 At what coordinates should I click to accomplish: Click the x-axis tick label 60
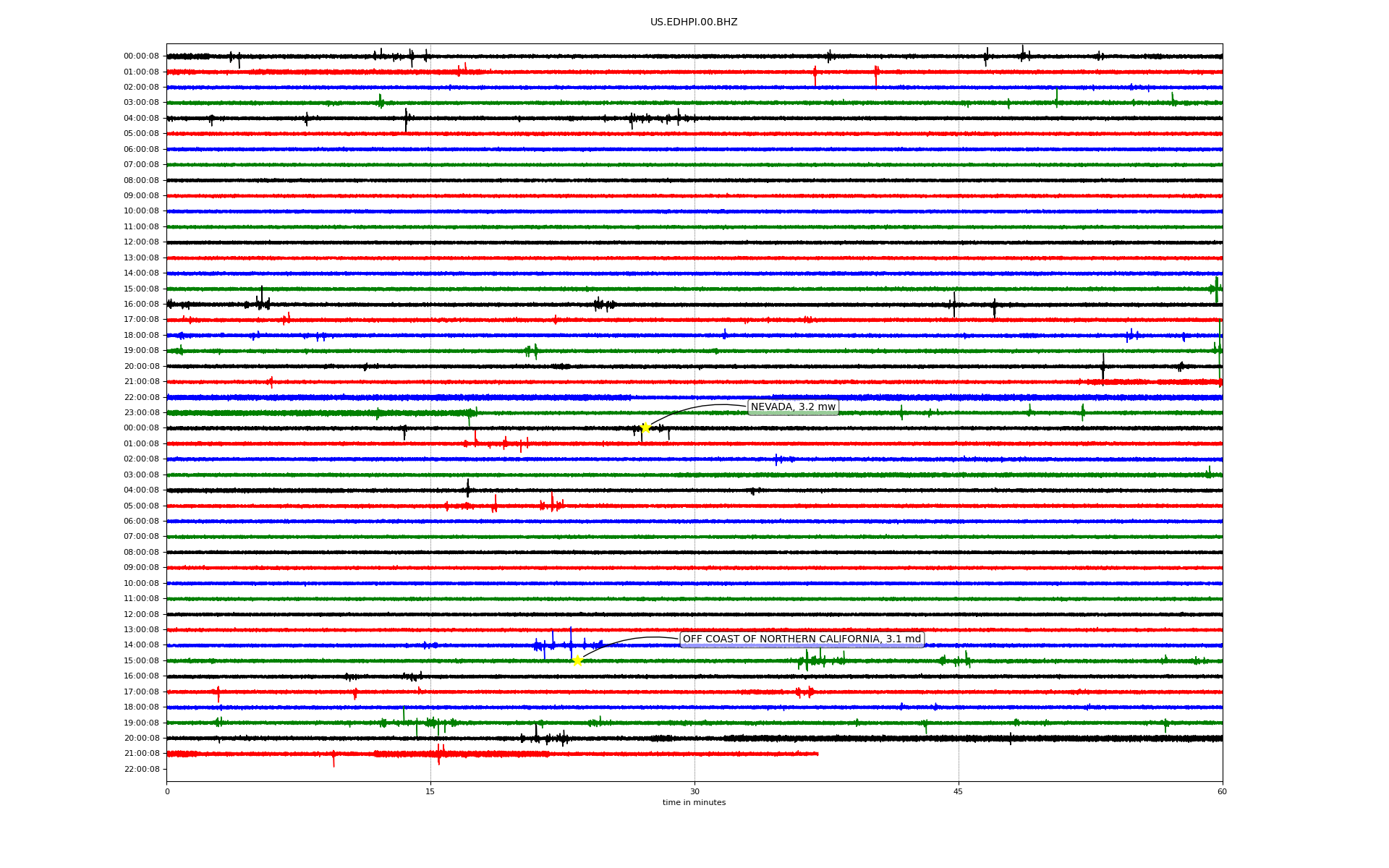(x=1222, y=791)
